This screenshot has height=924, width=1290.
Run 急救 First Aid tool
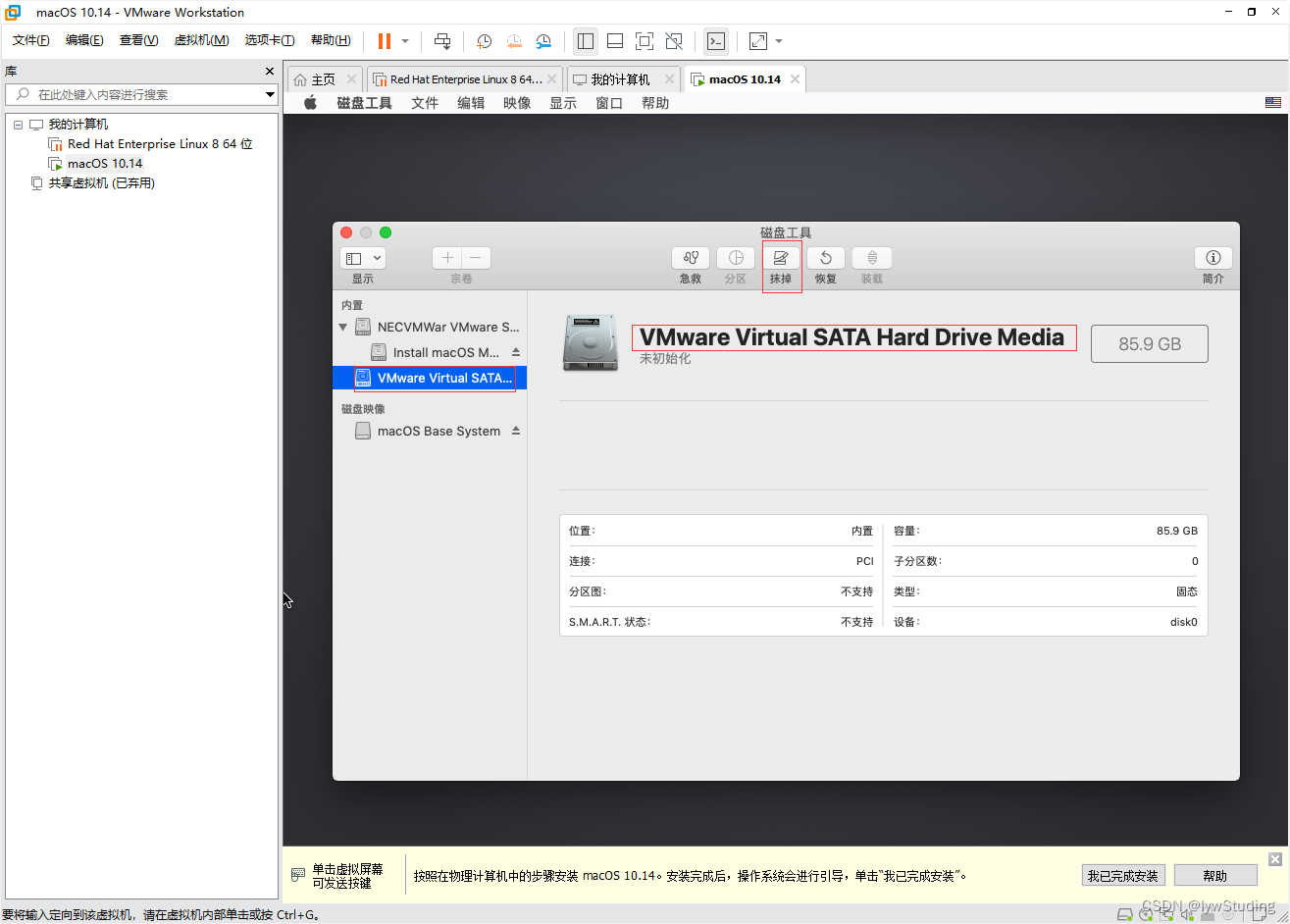691,258
